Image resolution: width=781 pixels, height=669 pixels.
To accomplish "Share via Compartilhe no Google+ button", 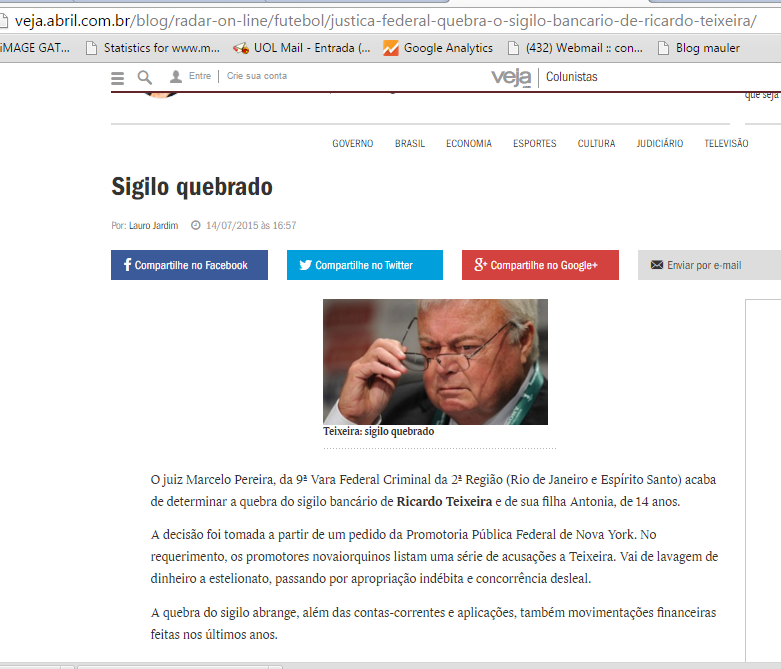I will pyautogui.click(x=540, y=265).
